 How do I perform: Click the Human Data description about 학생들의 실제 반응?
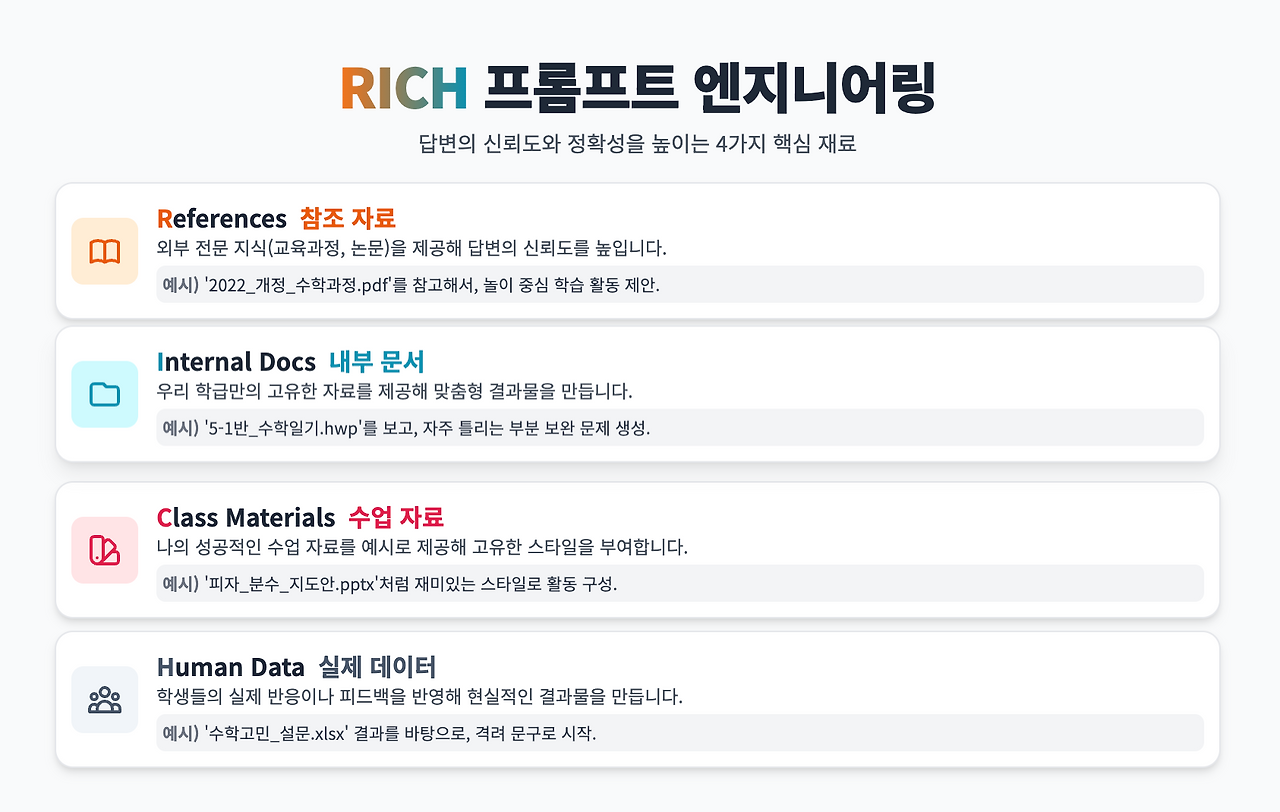pos(420,696)
